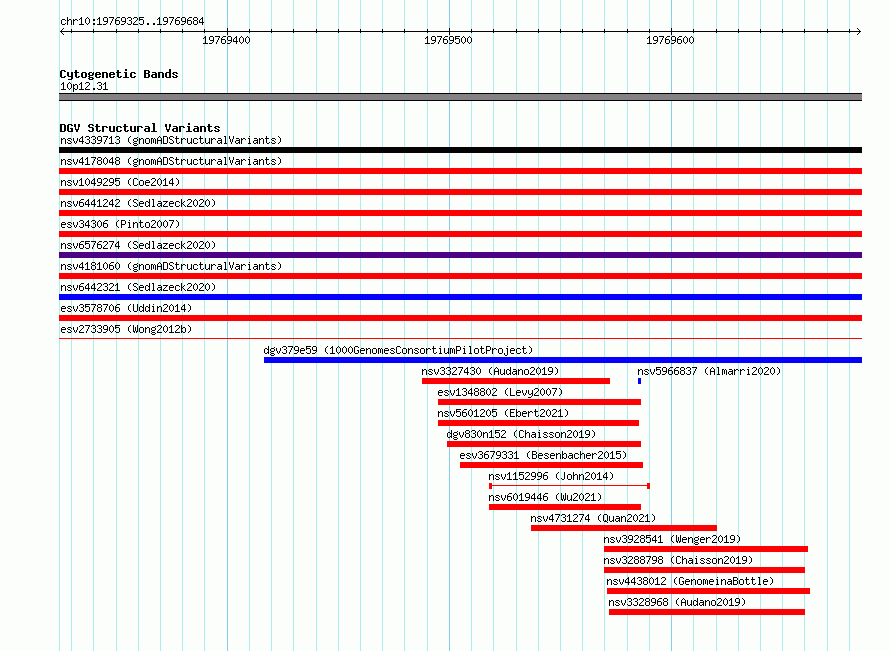This screenshot has height=651, width=890.
Task: Select the red bar of nsv4731274
Action: click(x=624, y=528)
